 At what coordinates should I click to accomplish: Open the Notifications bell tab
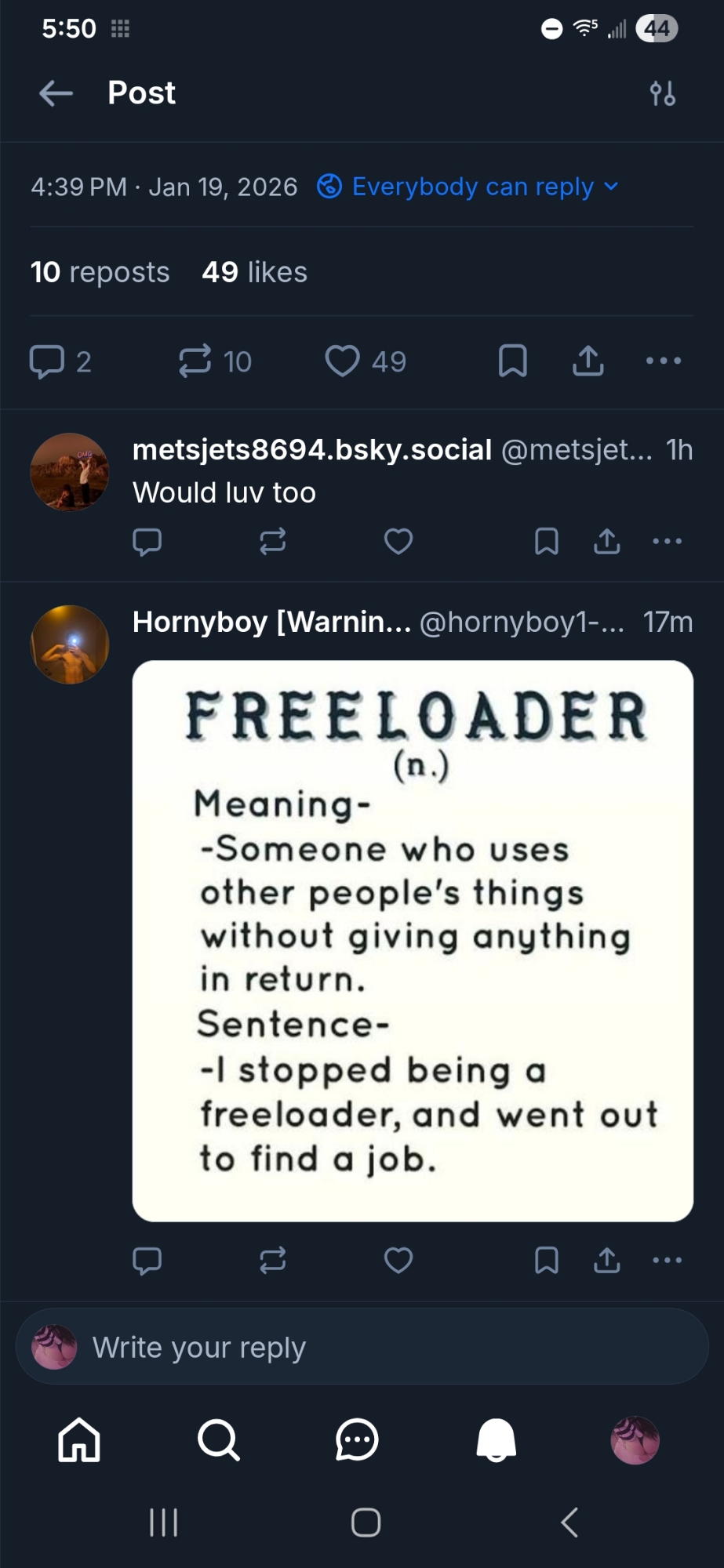click(497, 1440)
